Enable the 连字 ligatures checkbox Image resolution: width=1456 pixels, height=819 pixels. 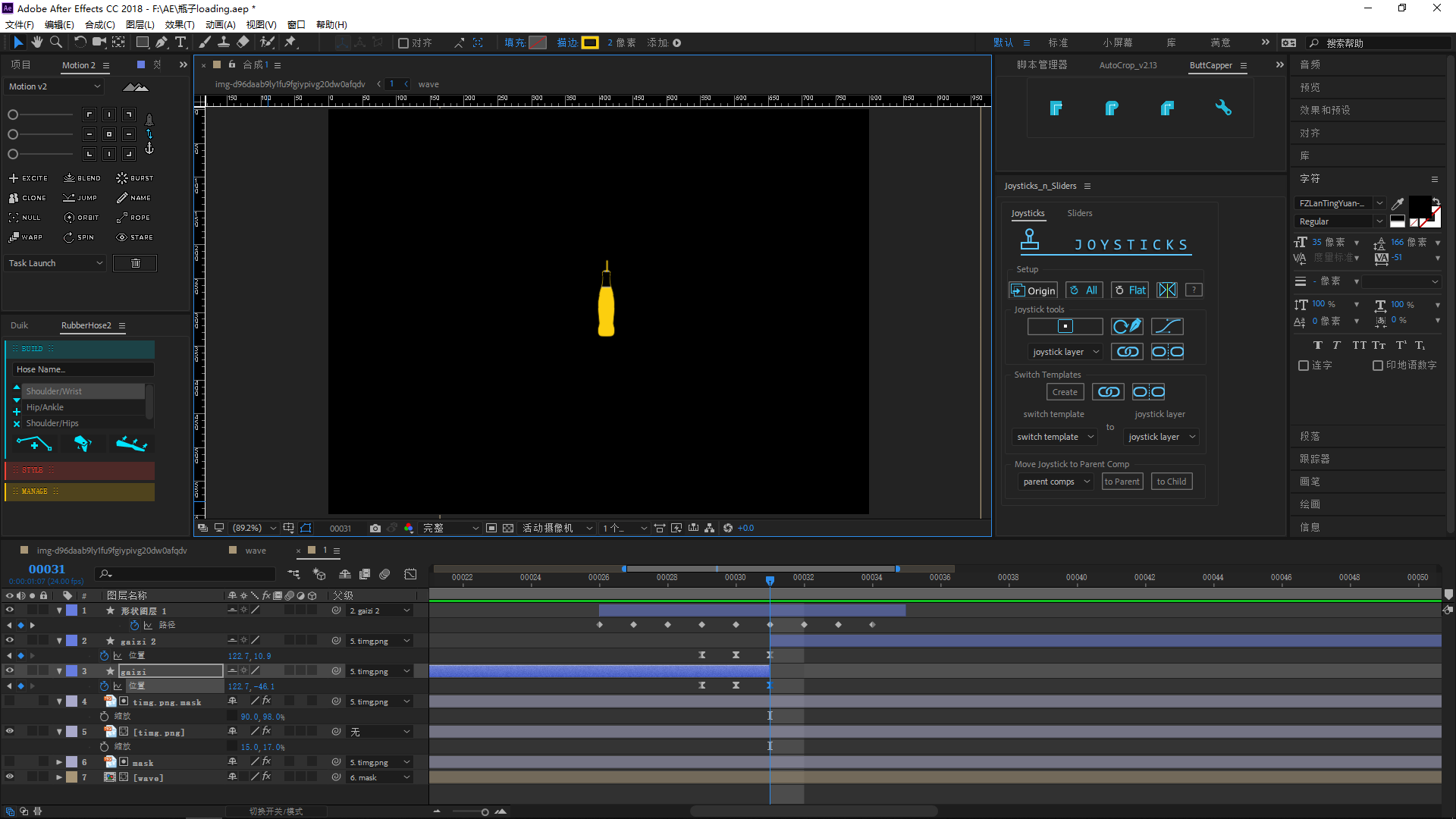(1304, 366)
